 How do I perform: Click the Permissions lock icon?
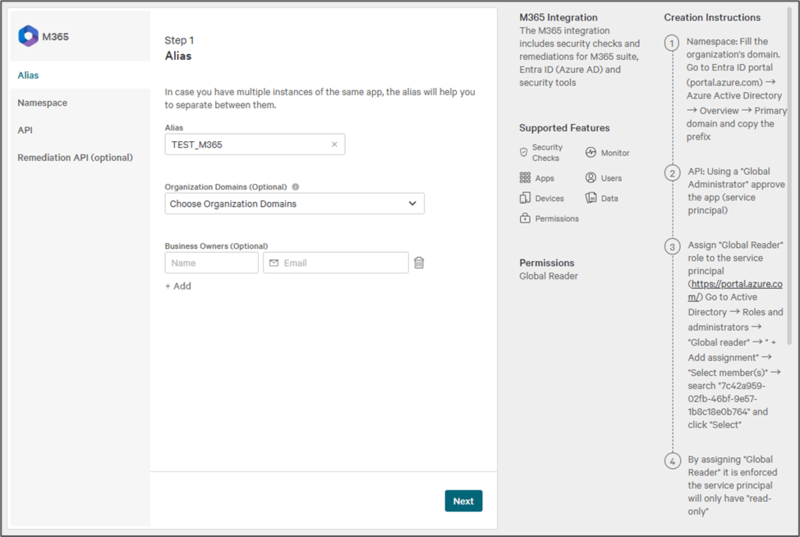click(525, 218)
